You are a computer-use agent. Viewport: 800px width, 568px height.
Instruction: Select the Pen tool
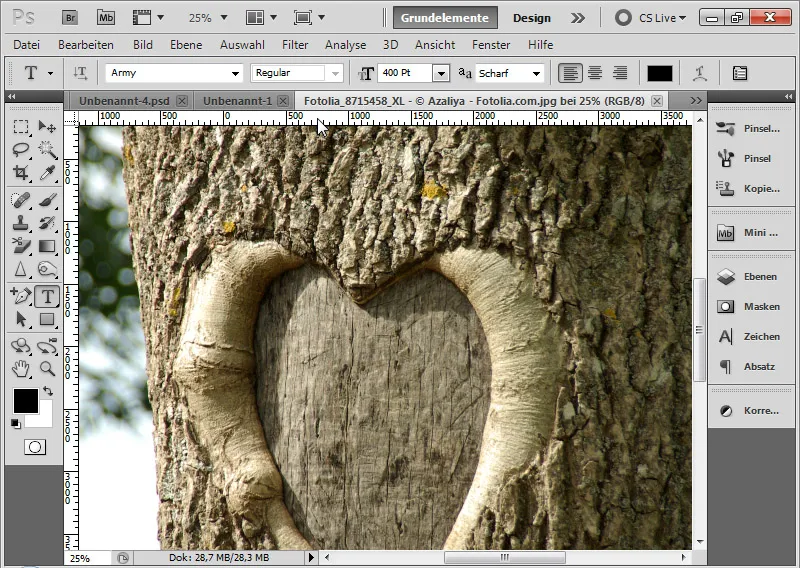21,296
